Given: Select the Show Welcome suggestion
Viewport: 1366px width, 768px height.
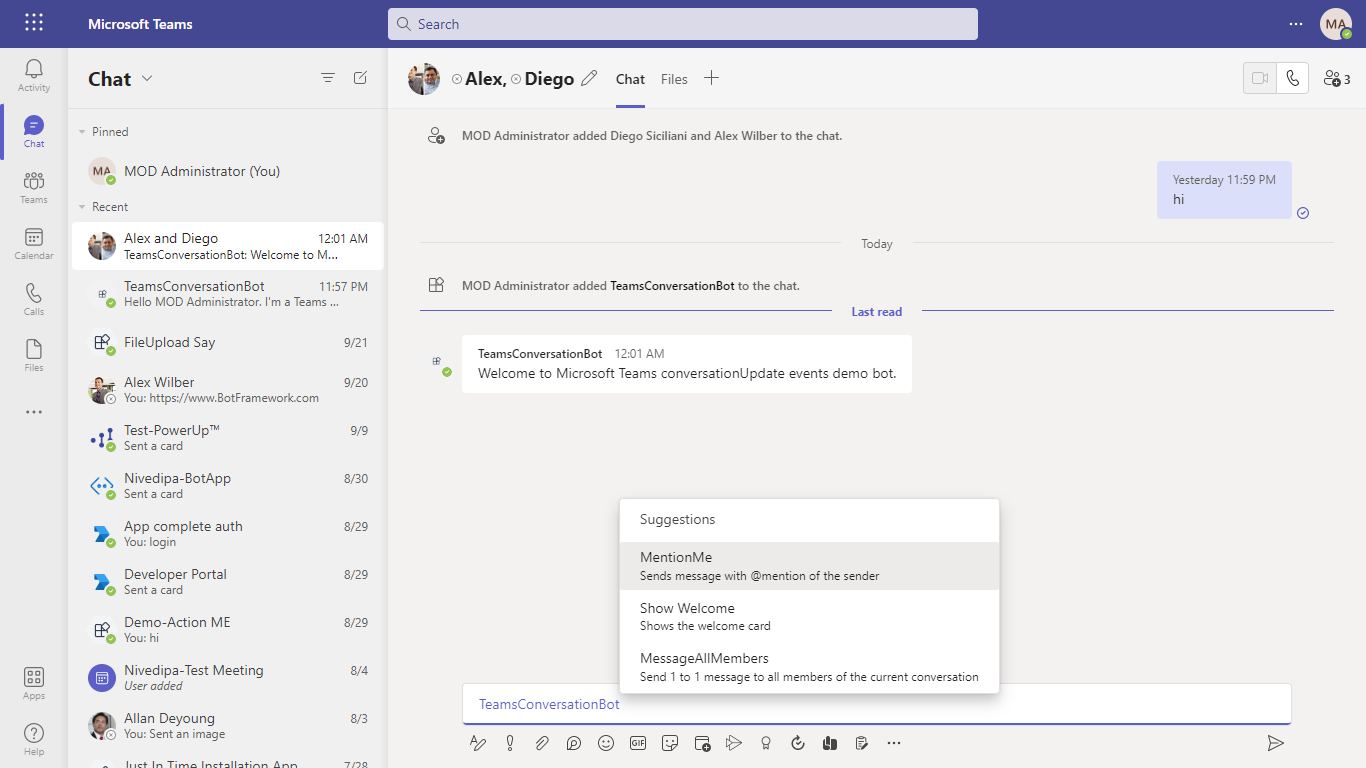Looking at the screenshot, I should pos(809,616).
